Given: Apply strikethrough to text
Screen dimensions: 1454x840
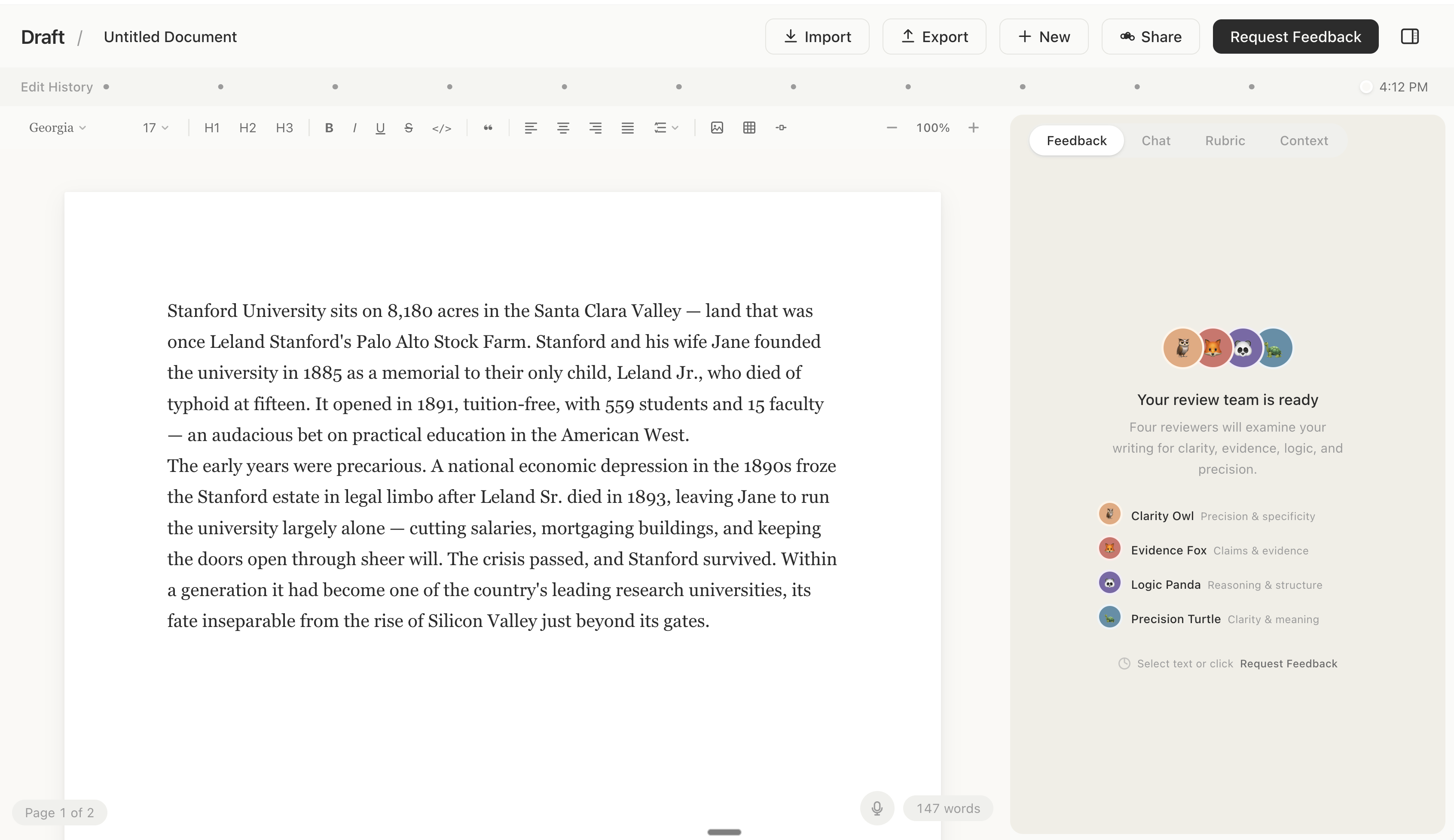Looking at the screenshot, I should (409, 128).
